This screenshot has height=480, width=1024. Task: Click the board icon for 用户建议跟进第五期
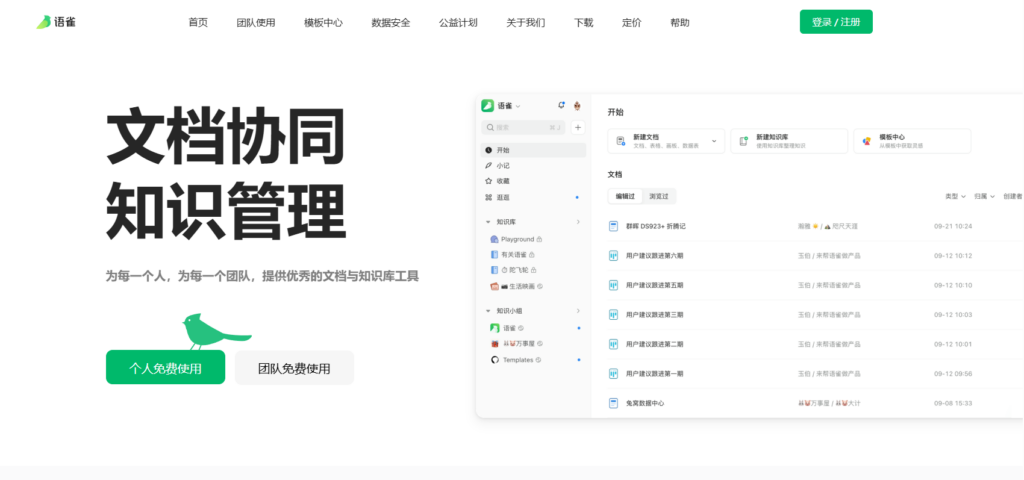pyautogui.click(x=613, y=285)
